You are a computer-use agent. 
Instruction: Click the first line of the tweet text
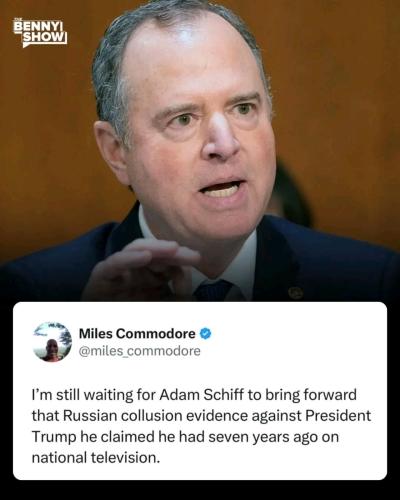click(x=194, y=395)
